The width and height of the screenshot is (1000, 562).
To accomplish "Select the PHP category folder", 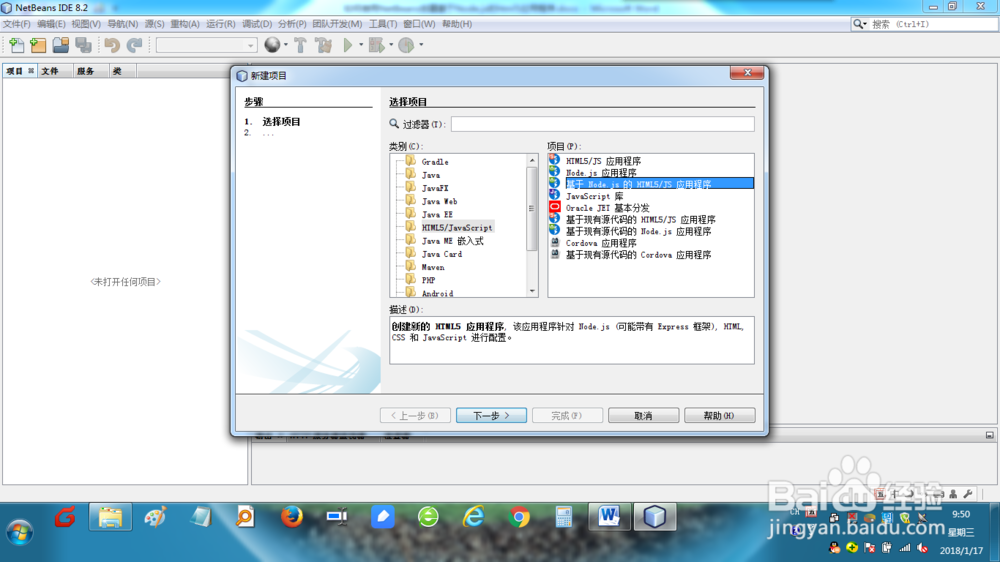I will point(428,280).
